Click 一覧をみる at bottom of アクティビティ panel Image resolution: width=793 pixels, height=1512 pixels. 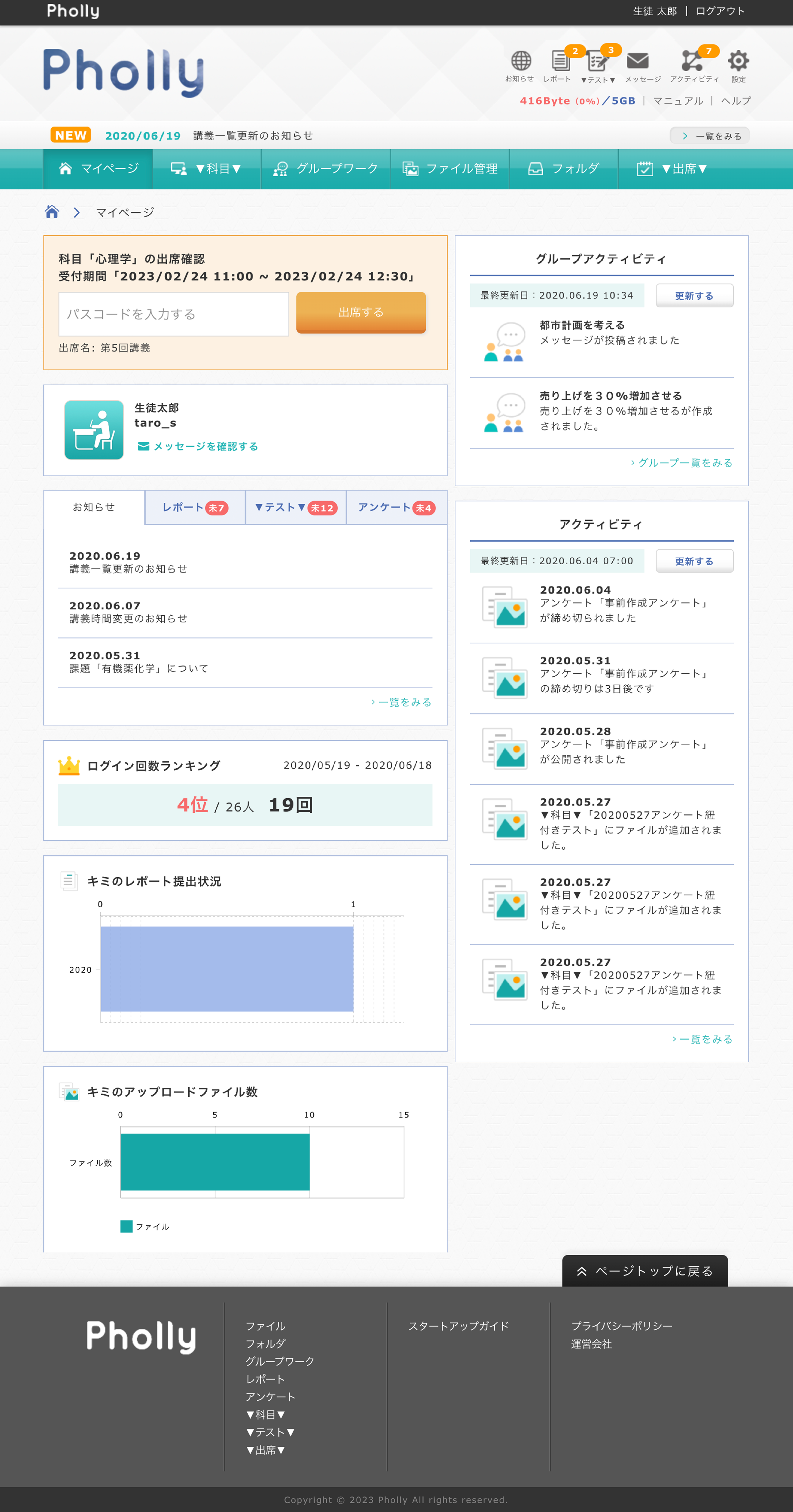tap(702, 1039)
